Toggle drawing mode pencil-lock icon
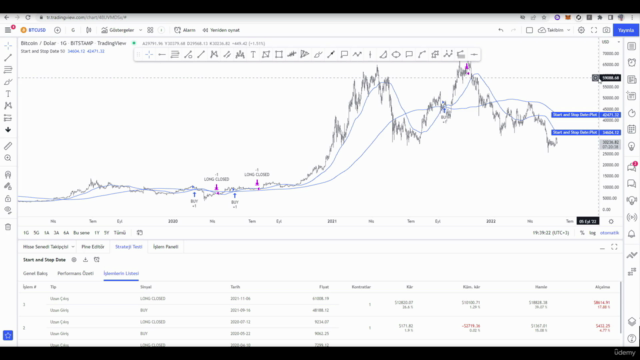Screen dimensions: 640x360 coord(8,187)
